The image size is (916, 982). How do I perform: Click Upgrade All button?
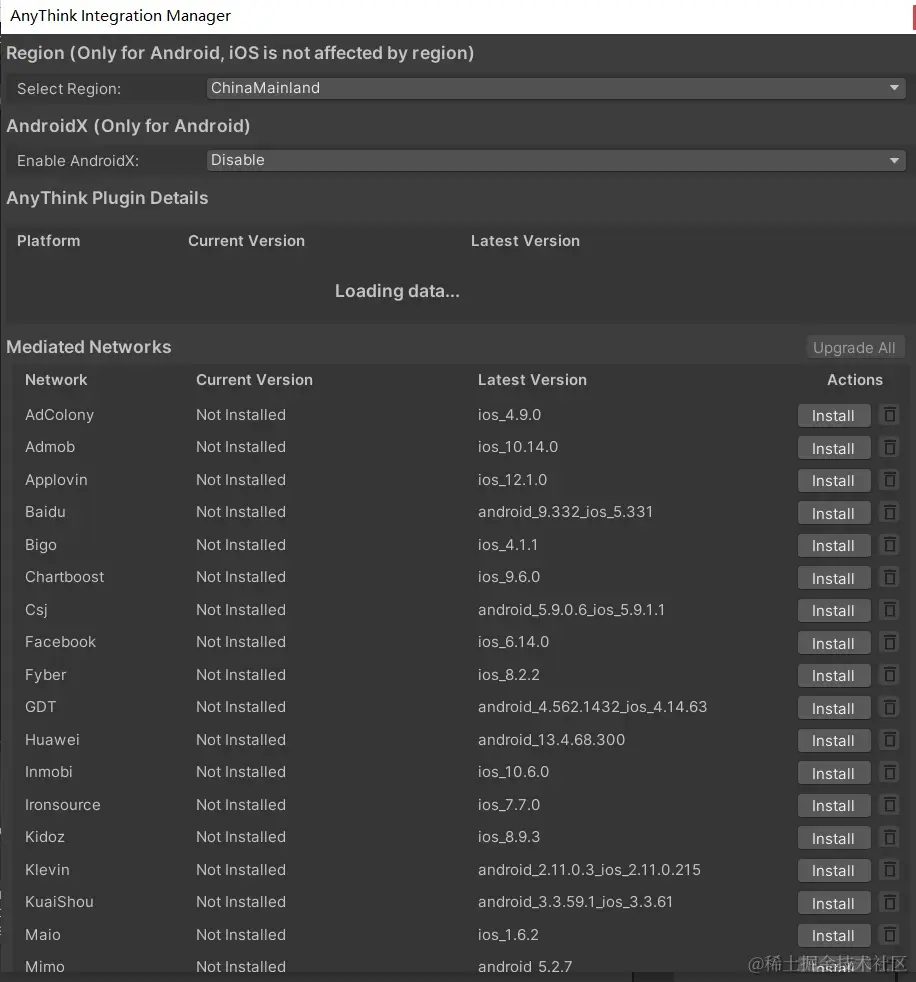click(x=855, y=348)
